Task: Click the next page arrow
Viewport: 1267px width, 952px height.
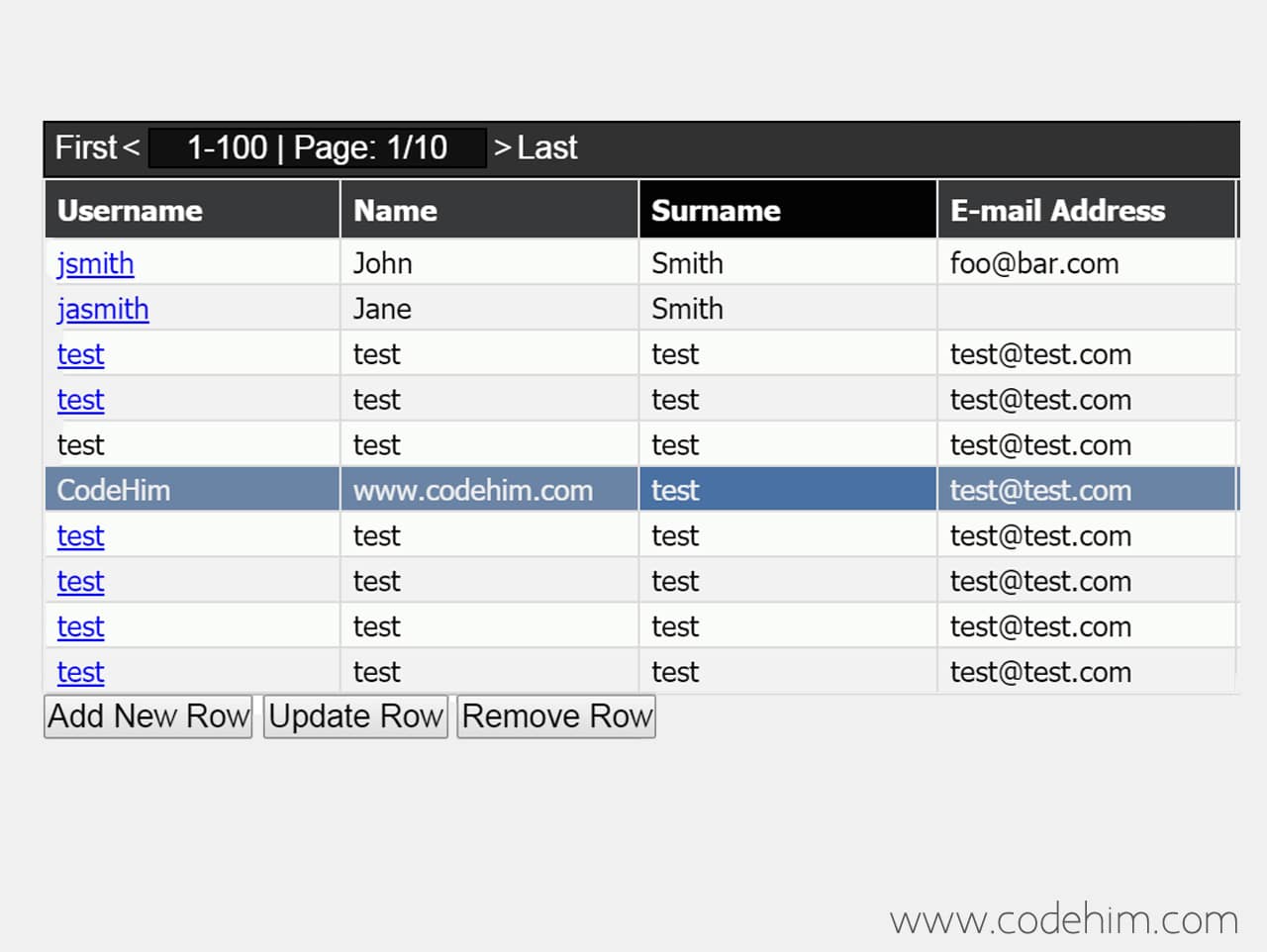Action: tap(503, 148)
